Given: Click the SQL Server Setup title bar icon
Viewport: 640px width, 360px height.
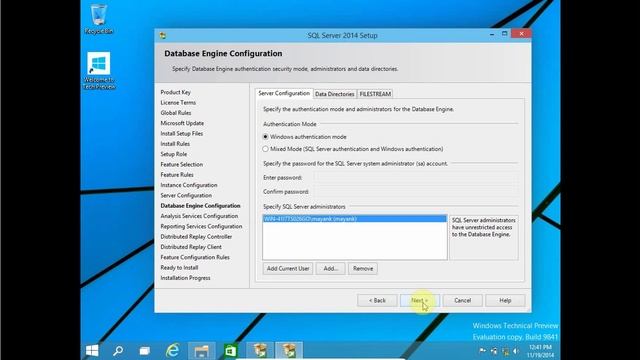Looking at the screenshot, I should coord(163,36).
